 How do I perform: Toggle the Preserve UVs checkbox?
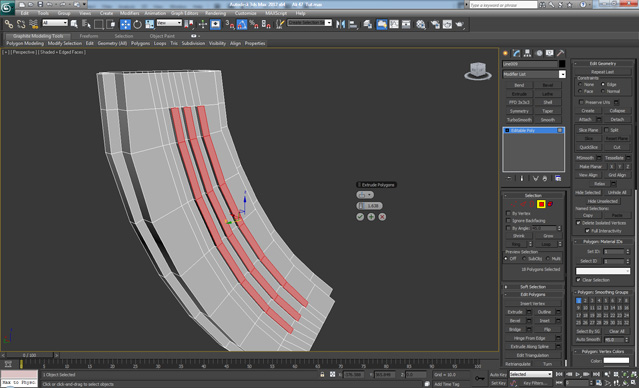(x=581, y=102)
